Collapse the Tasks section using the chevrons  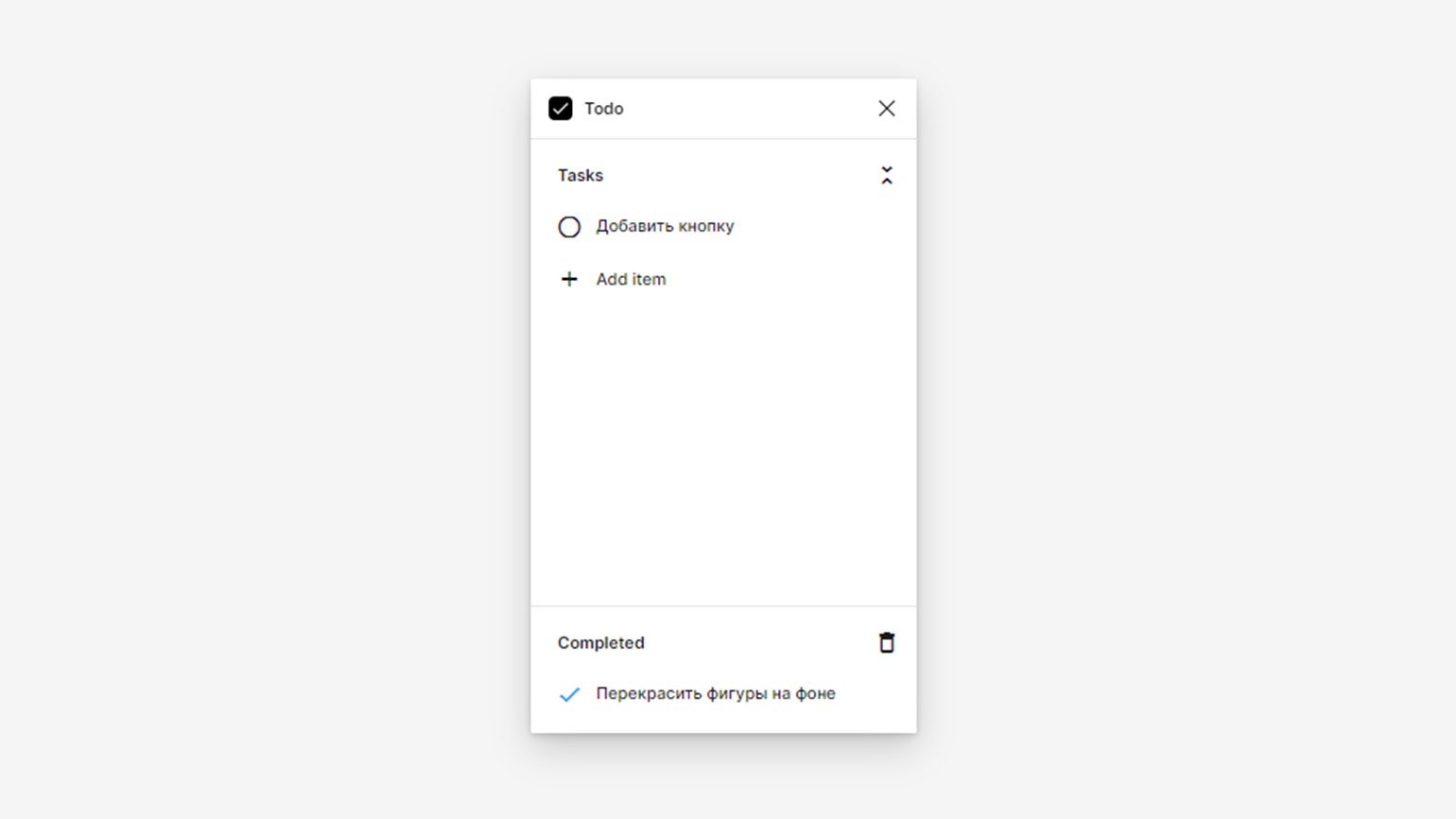(x=887, y=175)
